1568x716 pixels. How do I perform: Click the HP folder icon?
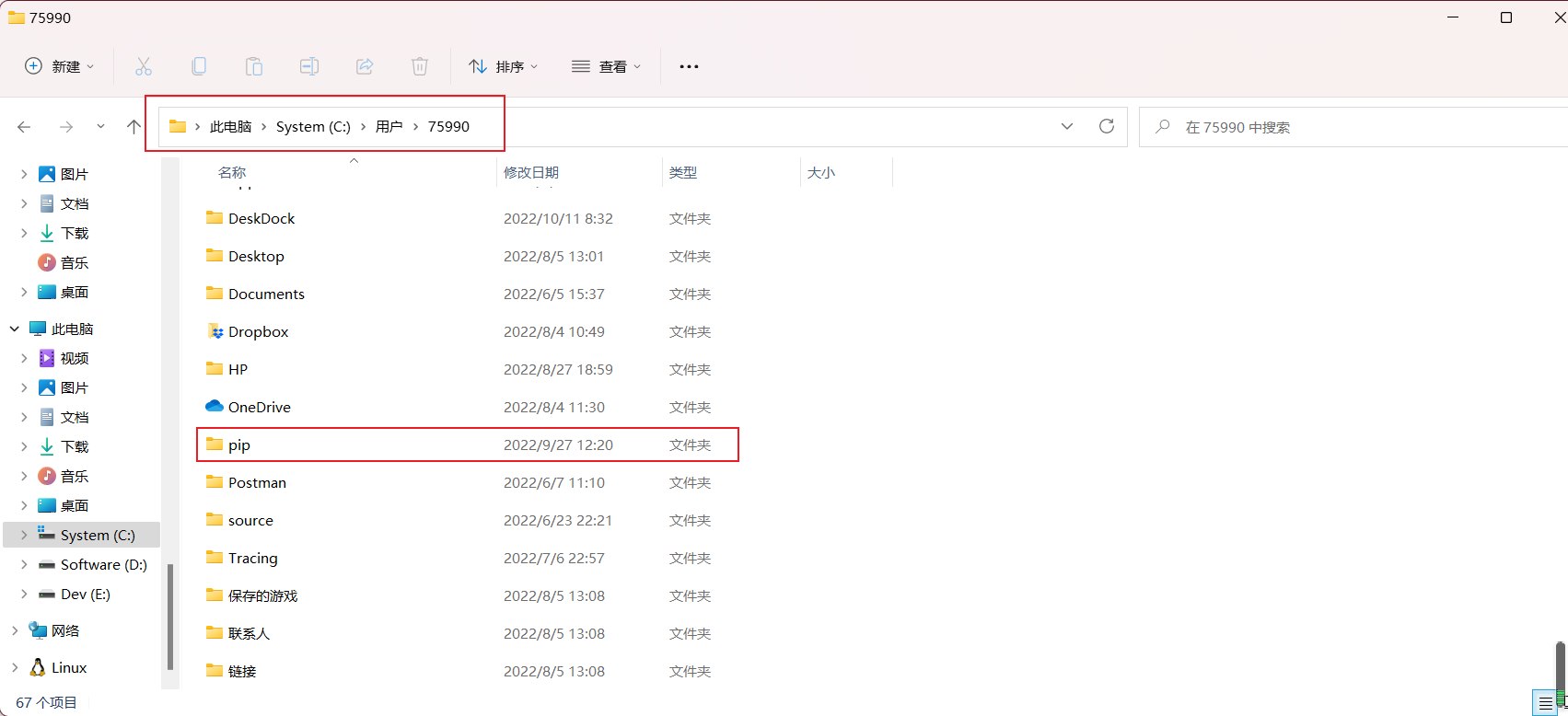215,369
